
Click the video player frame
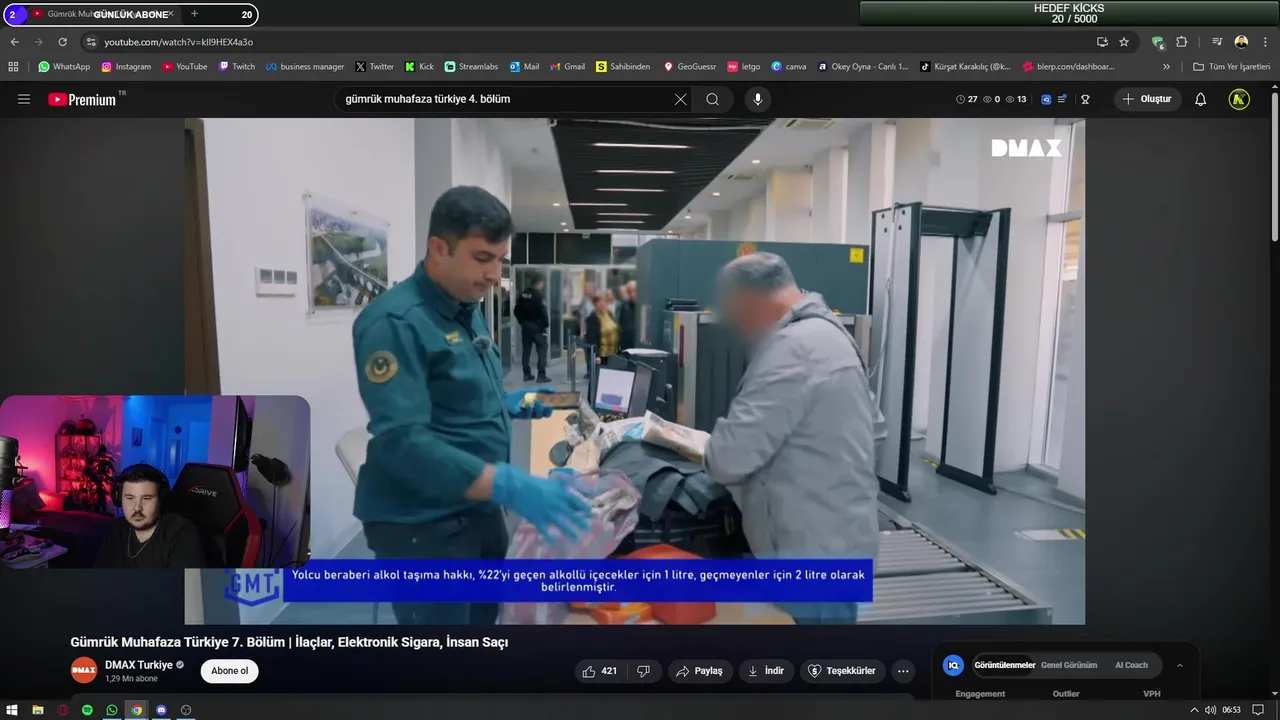coord(634,371)
